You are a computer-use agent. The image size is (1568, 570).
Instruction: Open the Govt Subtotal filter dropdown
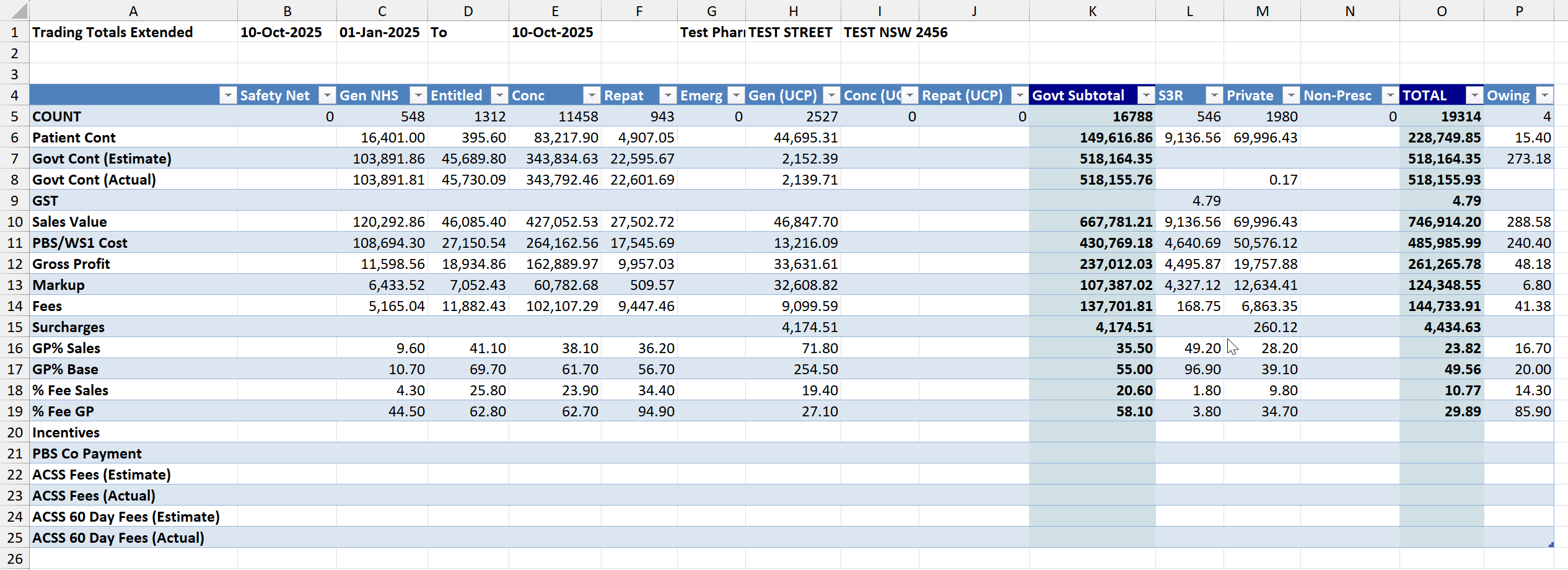pos(1146,95)
